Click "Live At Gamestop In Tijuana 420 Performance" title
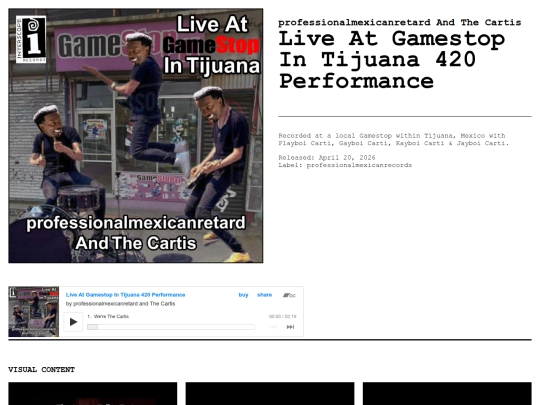The height and width of the screenshot is (405, 540). [392, 60]
